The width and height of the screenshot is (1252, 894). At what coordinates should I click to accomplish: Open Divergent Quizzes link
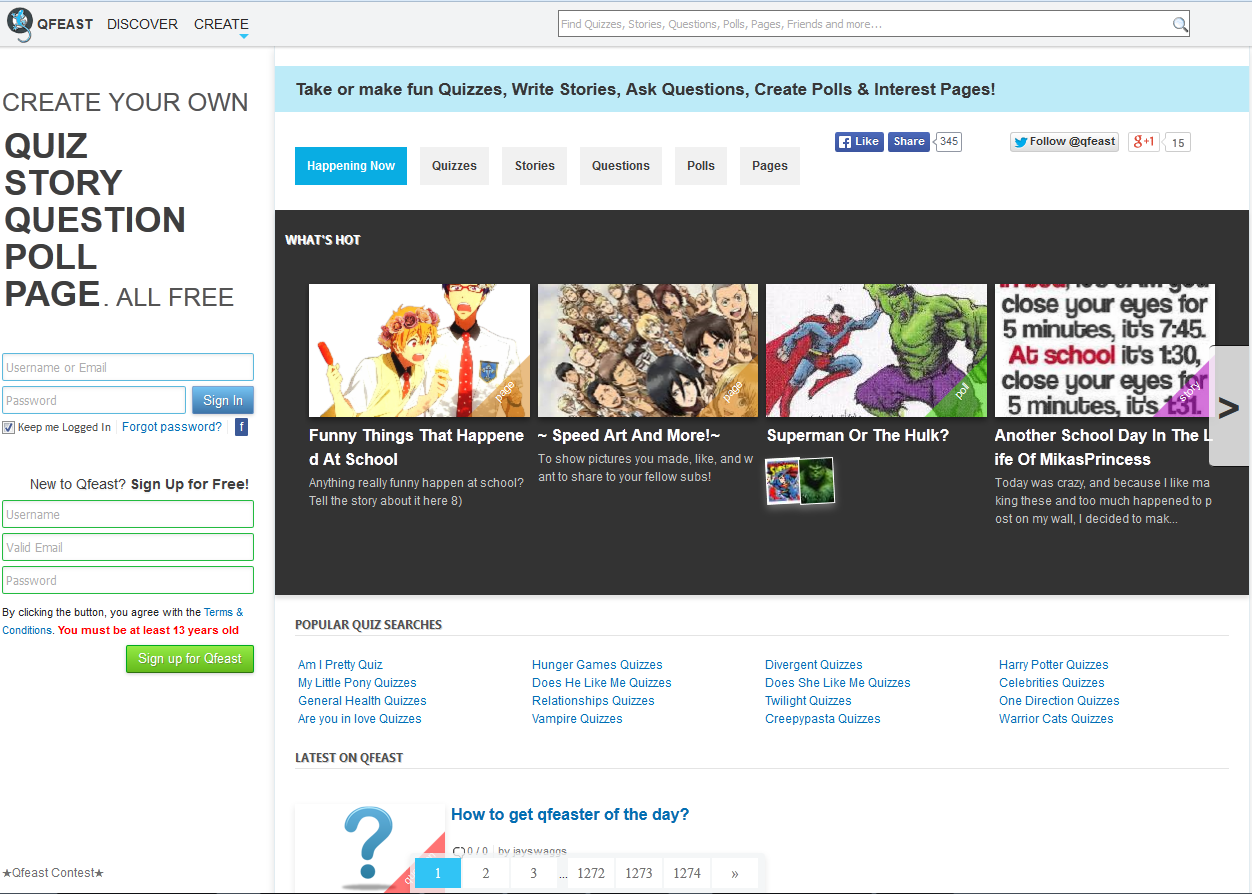(x=814, y=665)
